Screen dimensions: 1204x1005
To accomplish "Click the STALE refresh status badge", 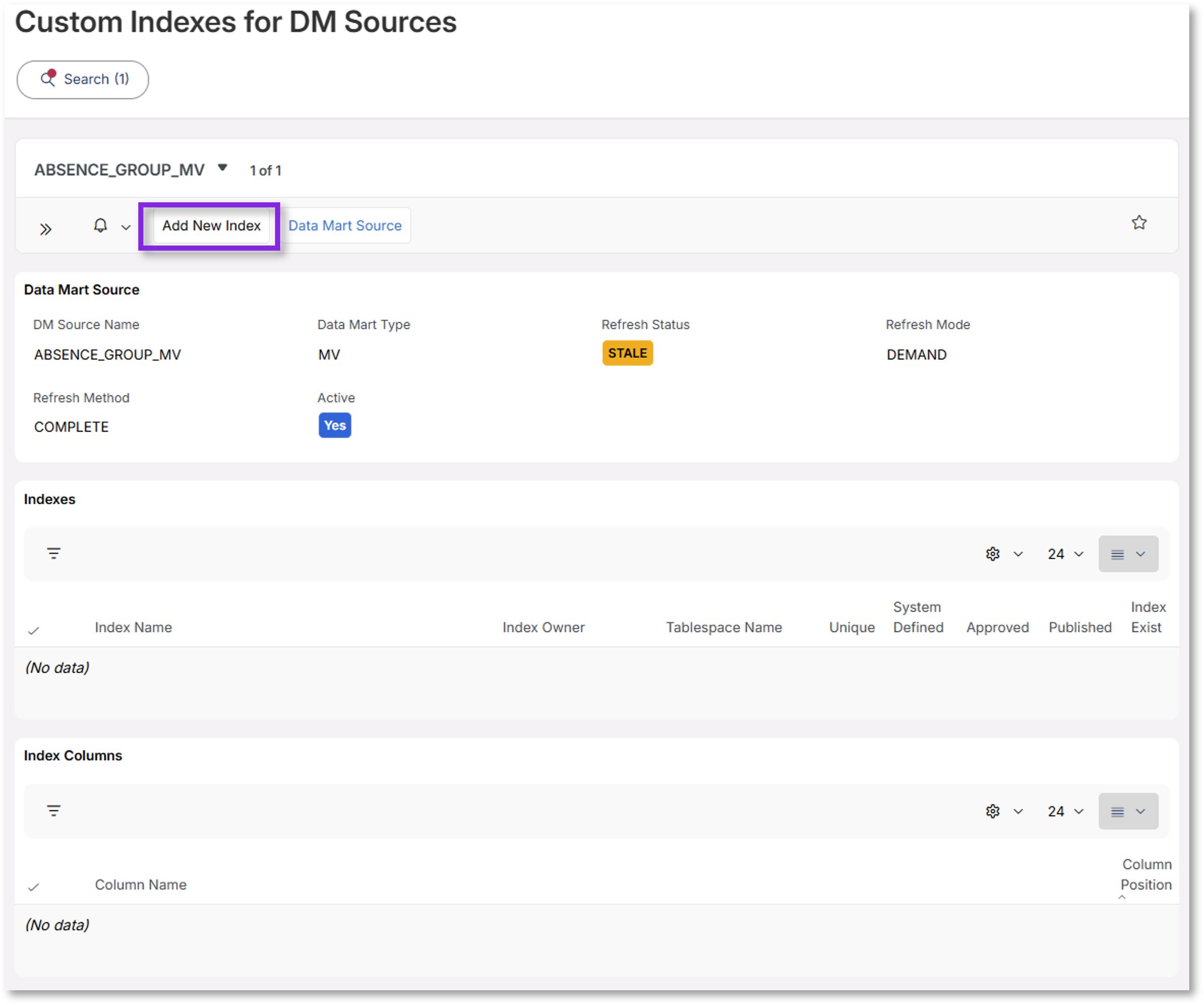I will point(627,353).
